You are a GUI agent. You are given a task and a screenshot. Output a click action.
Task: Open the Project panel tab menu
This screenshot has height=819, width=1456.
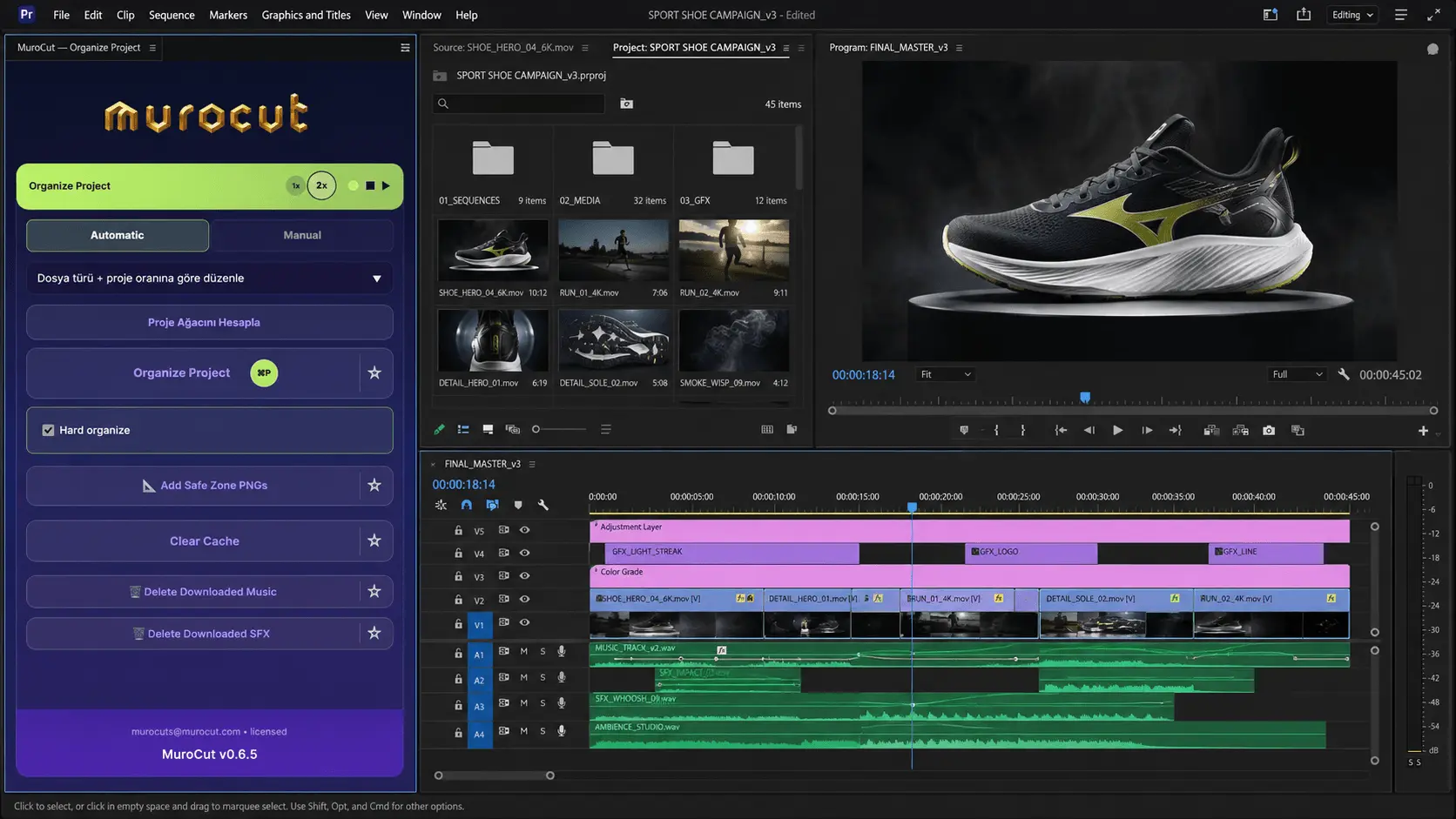[786, 48]
